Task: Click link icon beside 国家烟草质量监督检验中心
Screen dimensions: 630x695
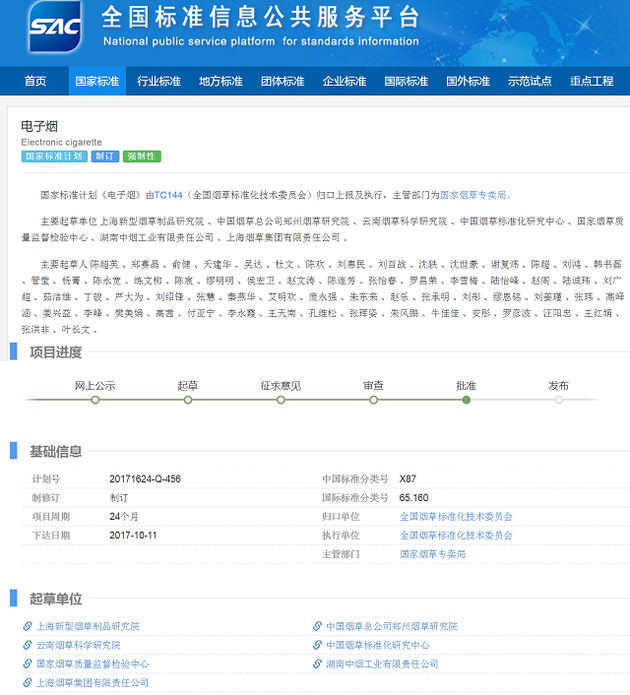Action: pyautogui.click(x=27, y=664)
